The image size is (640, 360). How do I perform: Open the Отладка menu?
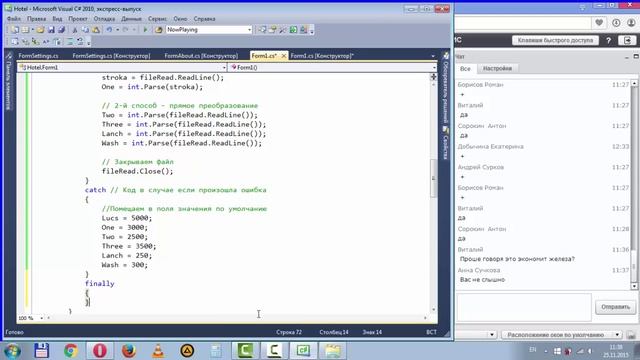[104, 19]
